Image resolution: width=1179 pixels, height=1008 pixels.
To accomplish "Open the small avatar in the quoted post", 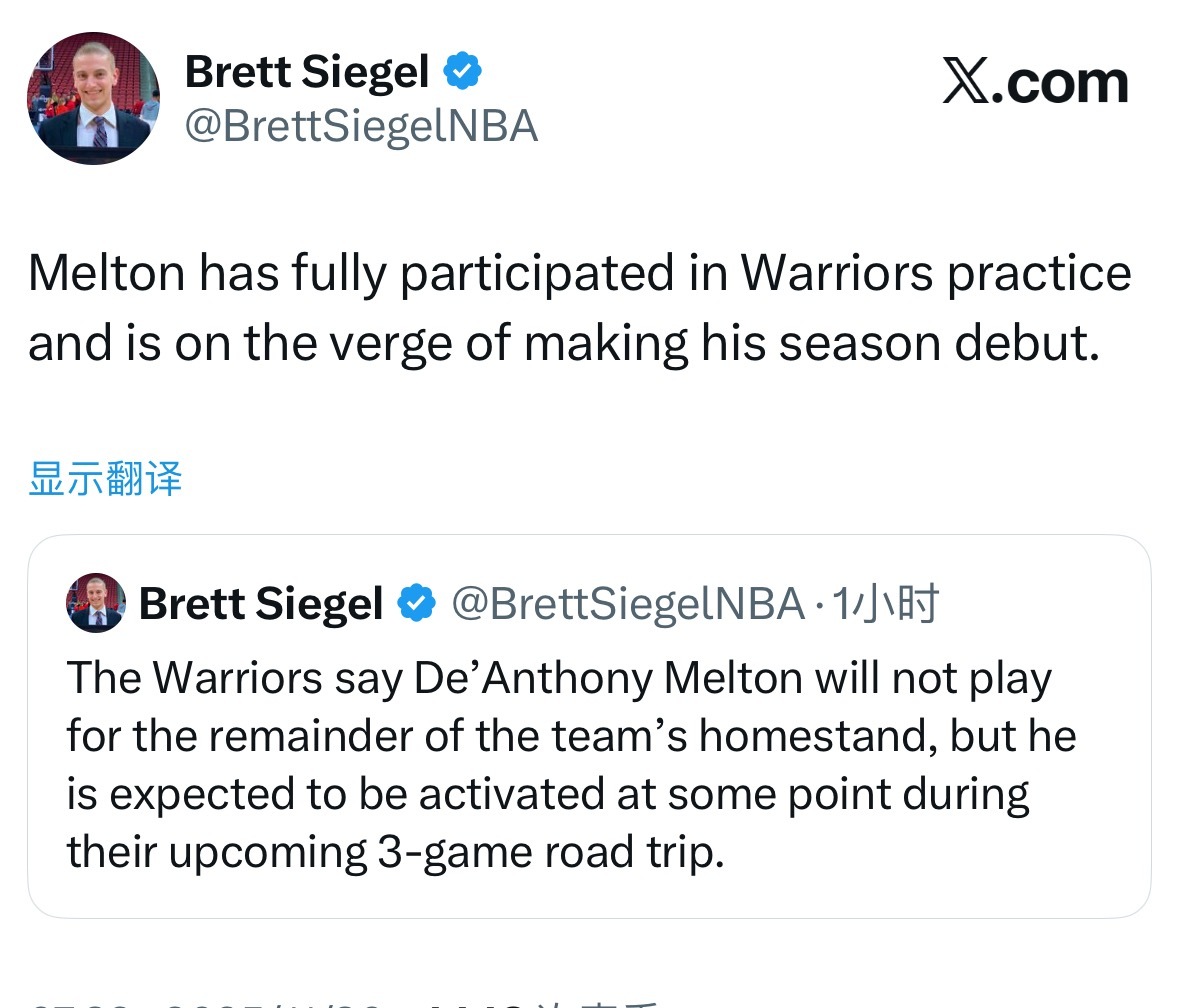I will (x=95, y=603).
